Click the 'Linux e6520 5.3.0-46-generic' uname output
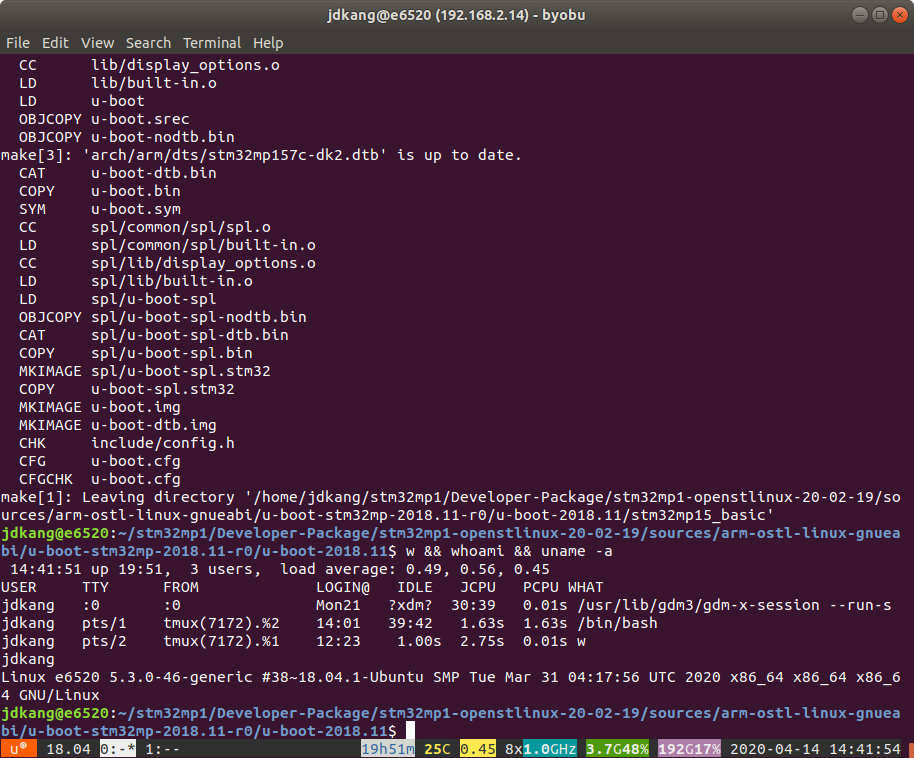Image resolution: width=914 pixels, height=758 pixels. [x=126, y=678]
